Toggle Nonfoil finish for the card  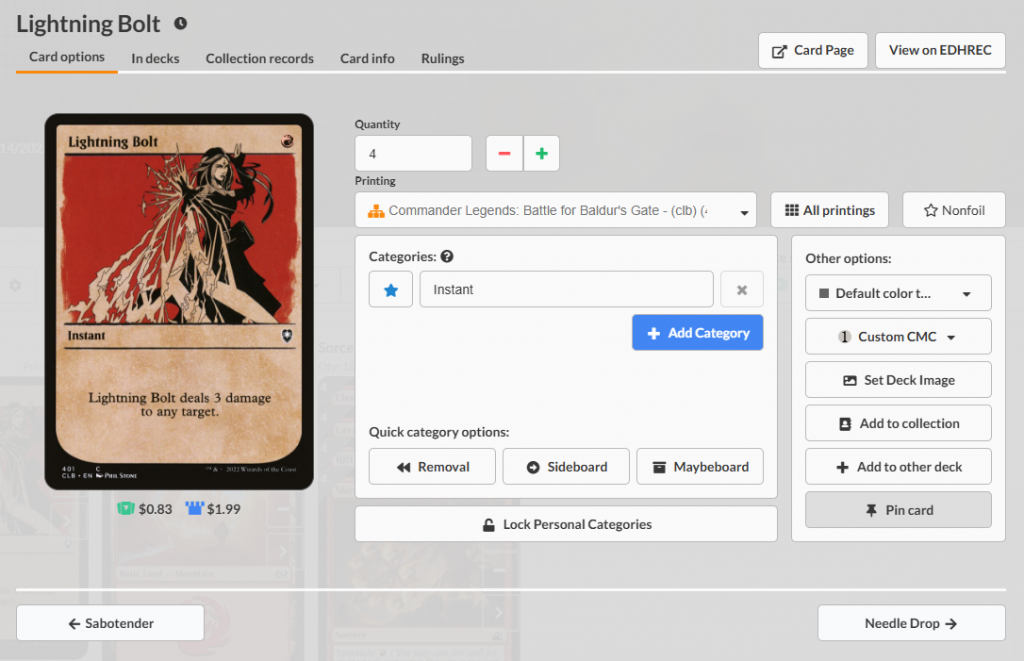[953, 209]
